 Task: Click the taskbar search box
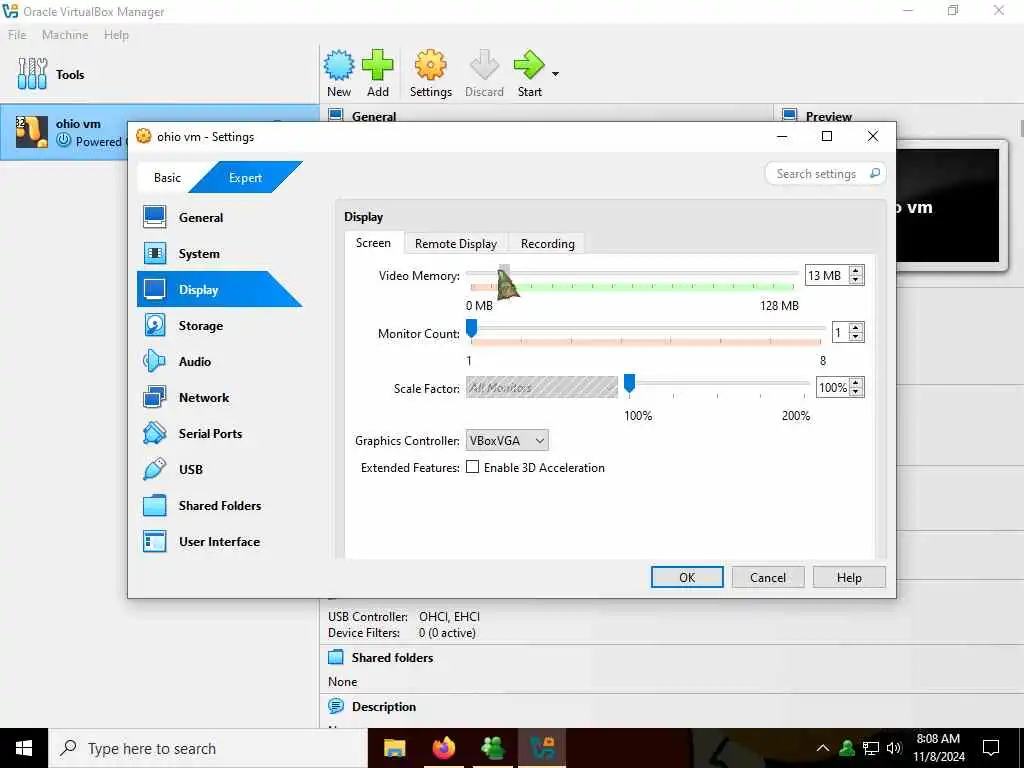point(208,748)
